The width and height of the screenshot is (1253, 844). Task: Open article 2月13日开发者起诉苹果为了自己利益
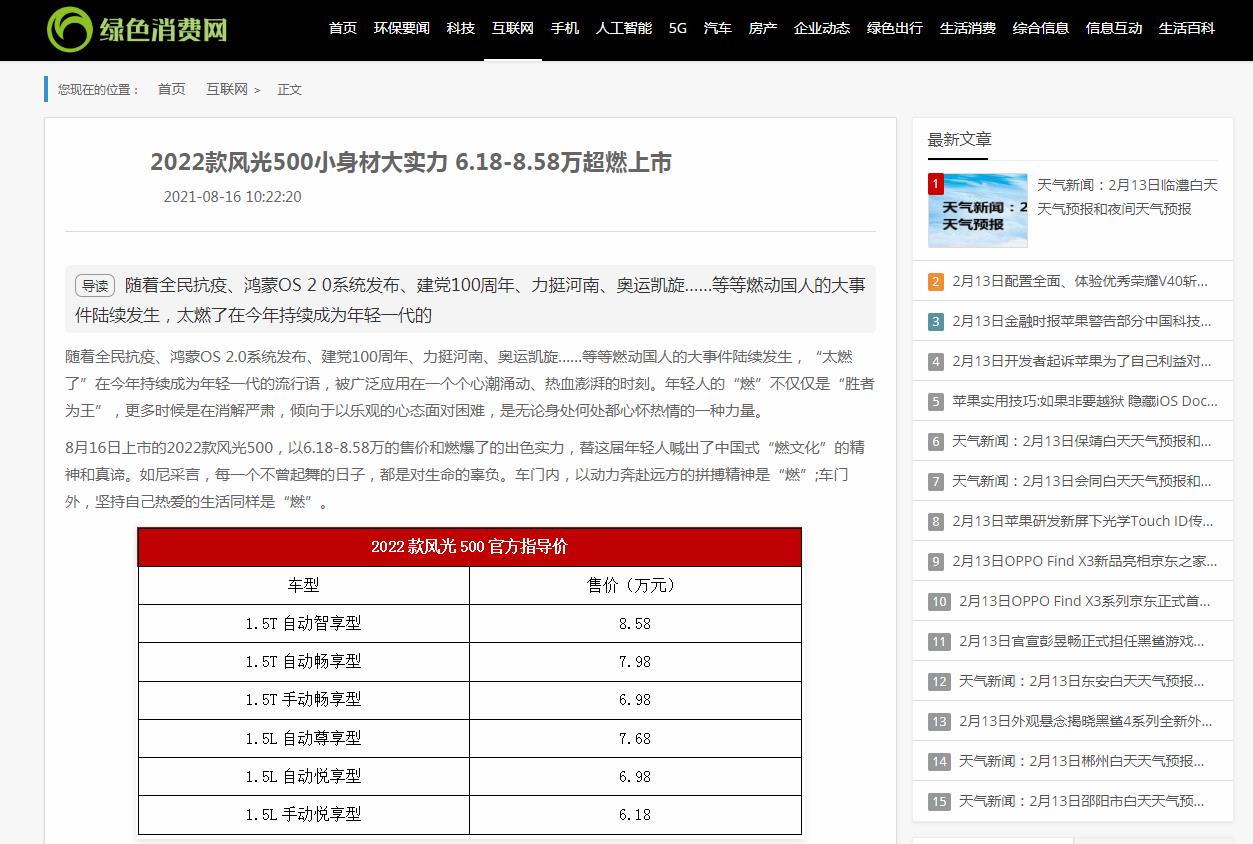pyautogui.click(x=1082, y=361)
